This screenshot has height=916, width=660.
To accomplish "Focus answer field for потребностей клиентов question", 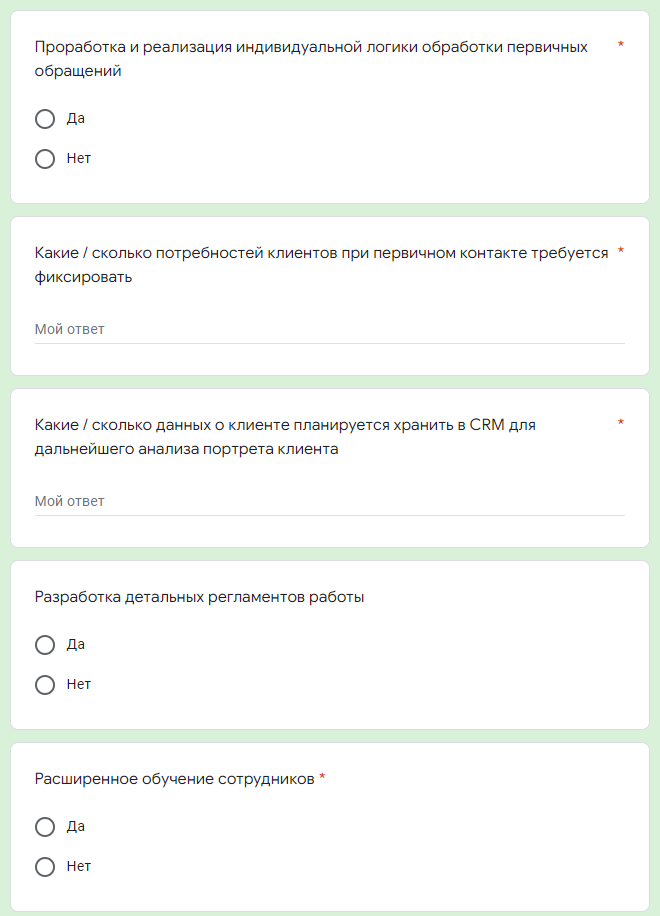I will 329,329.
